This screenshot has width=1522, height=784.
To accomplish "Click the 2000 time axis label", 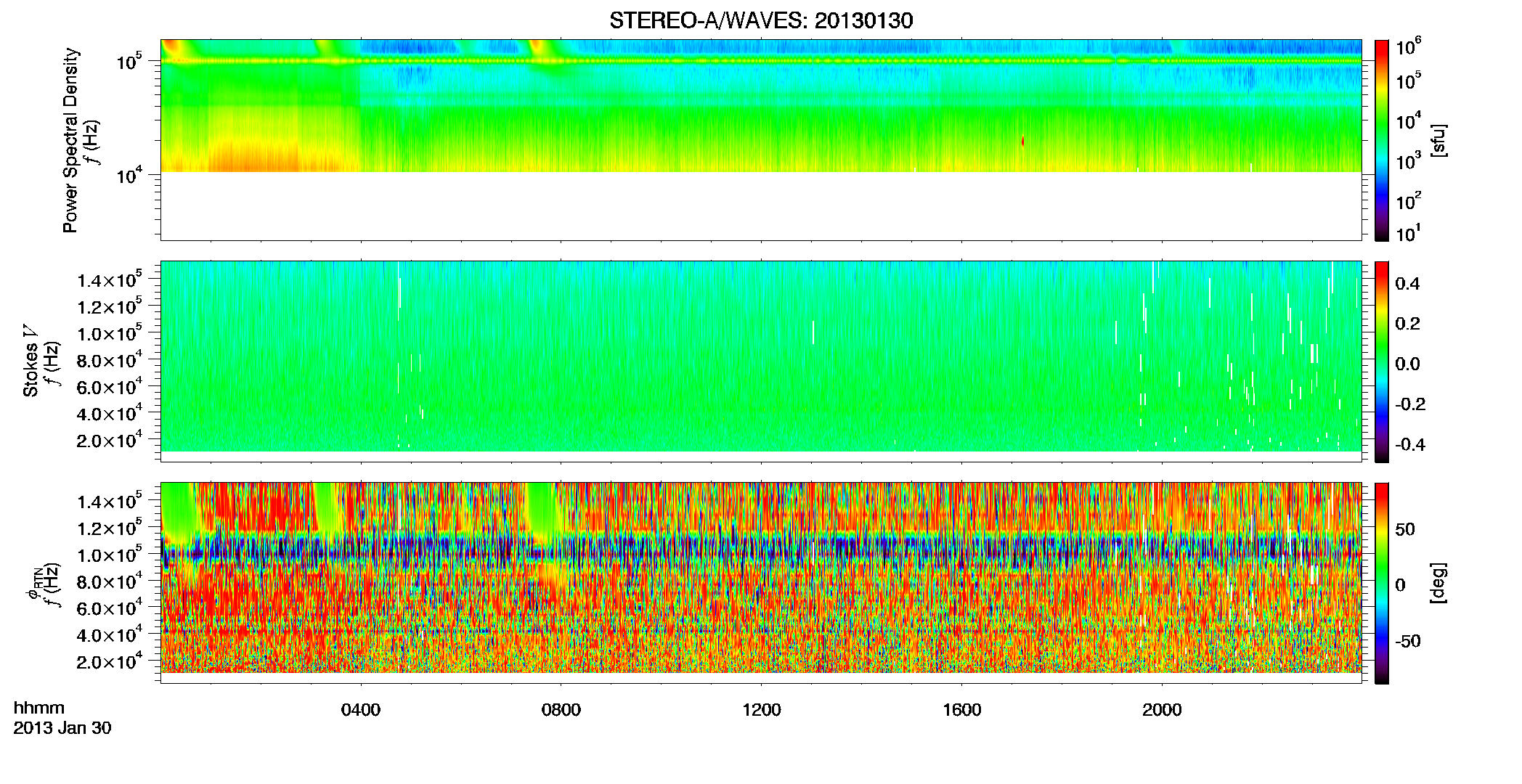I will tap(1162, 710).
